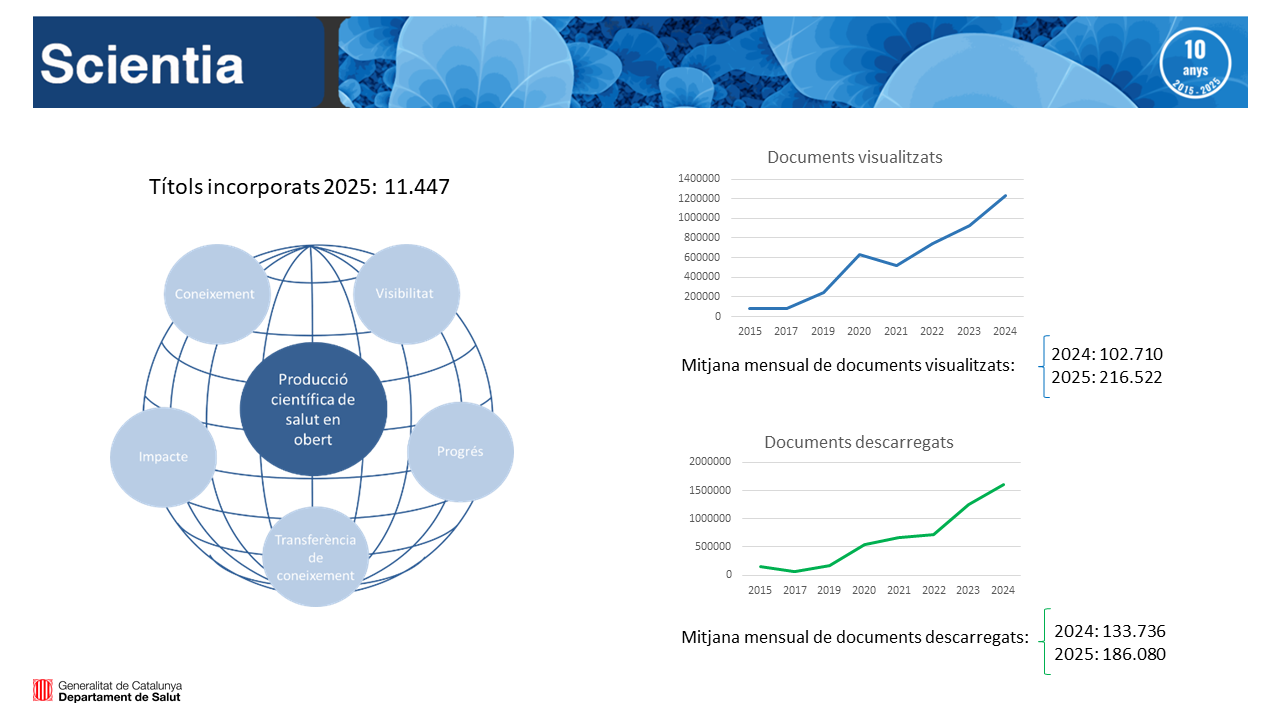Click the 200000 axis label
1280x720 pixels.
(x=702, y=296)
